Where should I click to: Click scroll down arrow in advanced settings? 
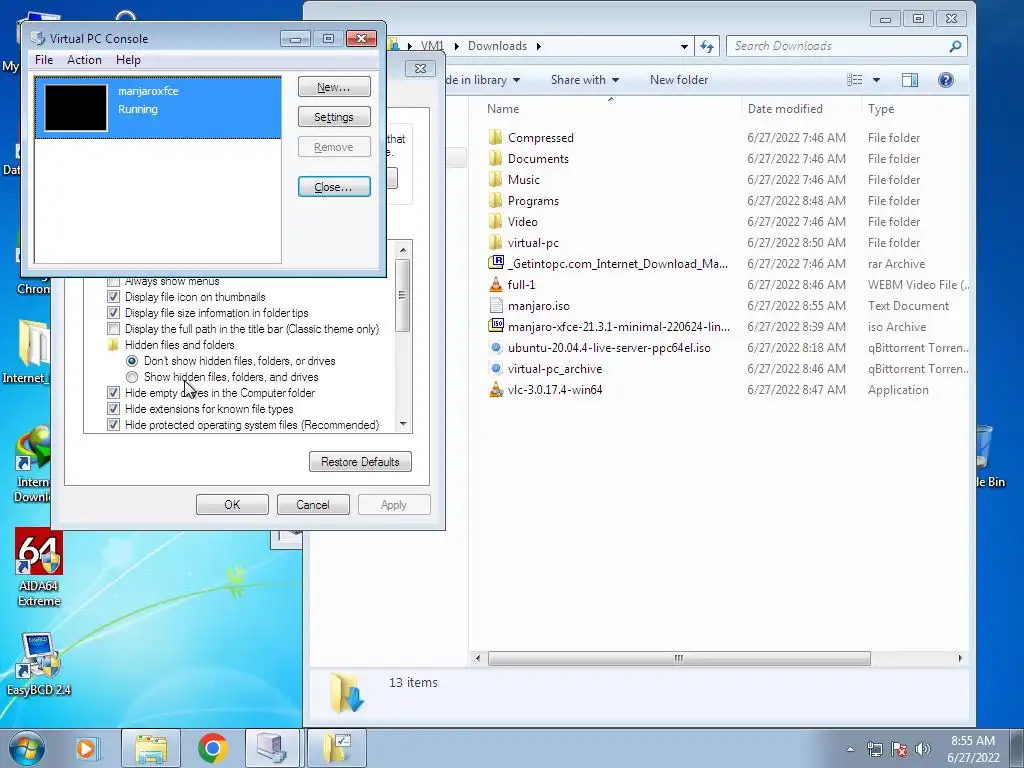403,424
